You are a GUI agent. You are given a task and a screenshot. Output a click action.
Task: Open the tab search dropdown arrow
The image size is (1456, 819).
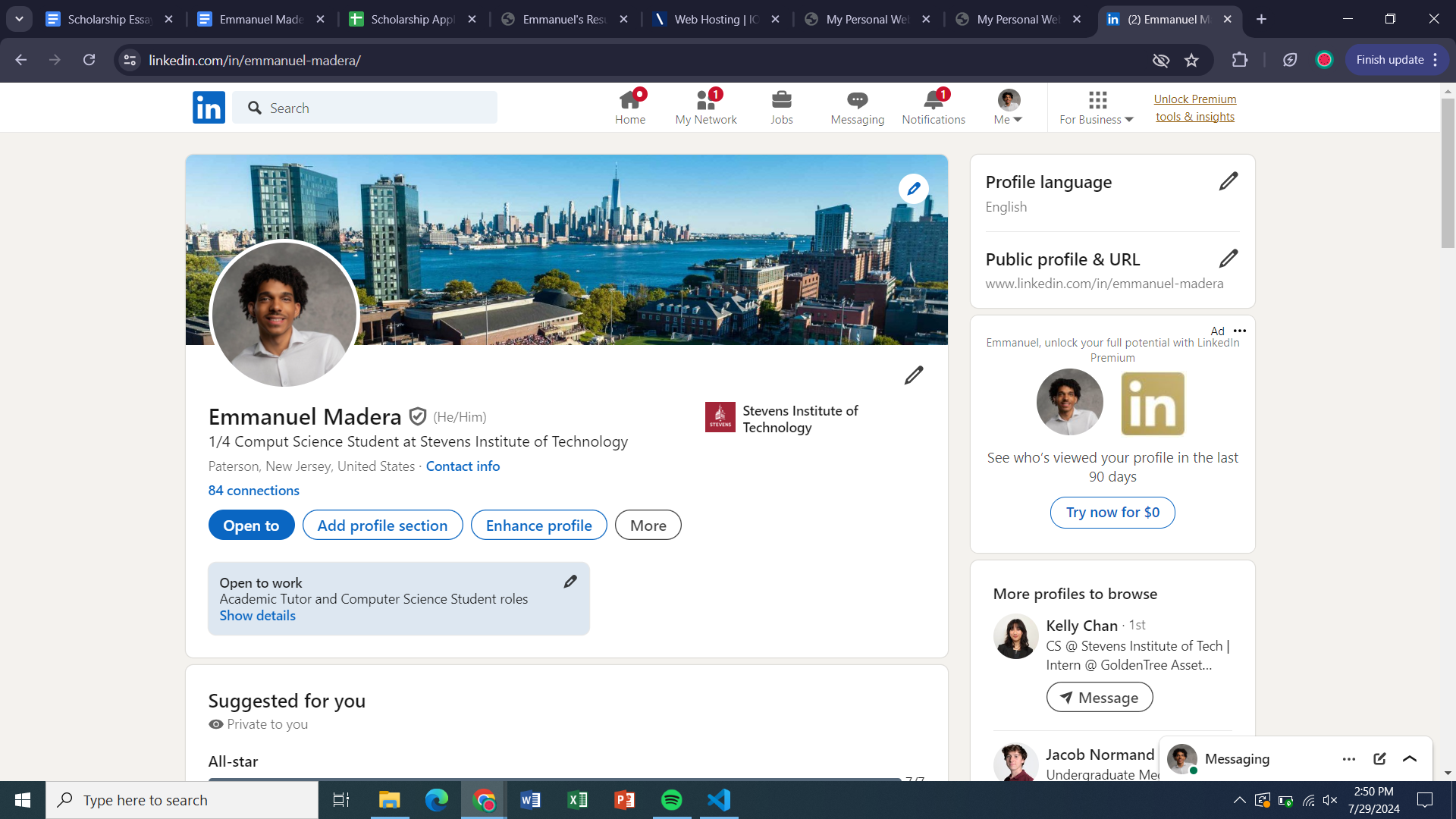19,19
